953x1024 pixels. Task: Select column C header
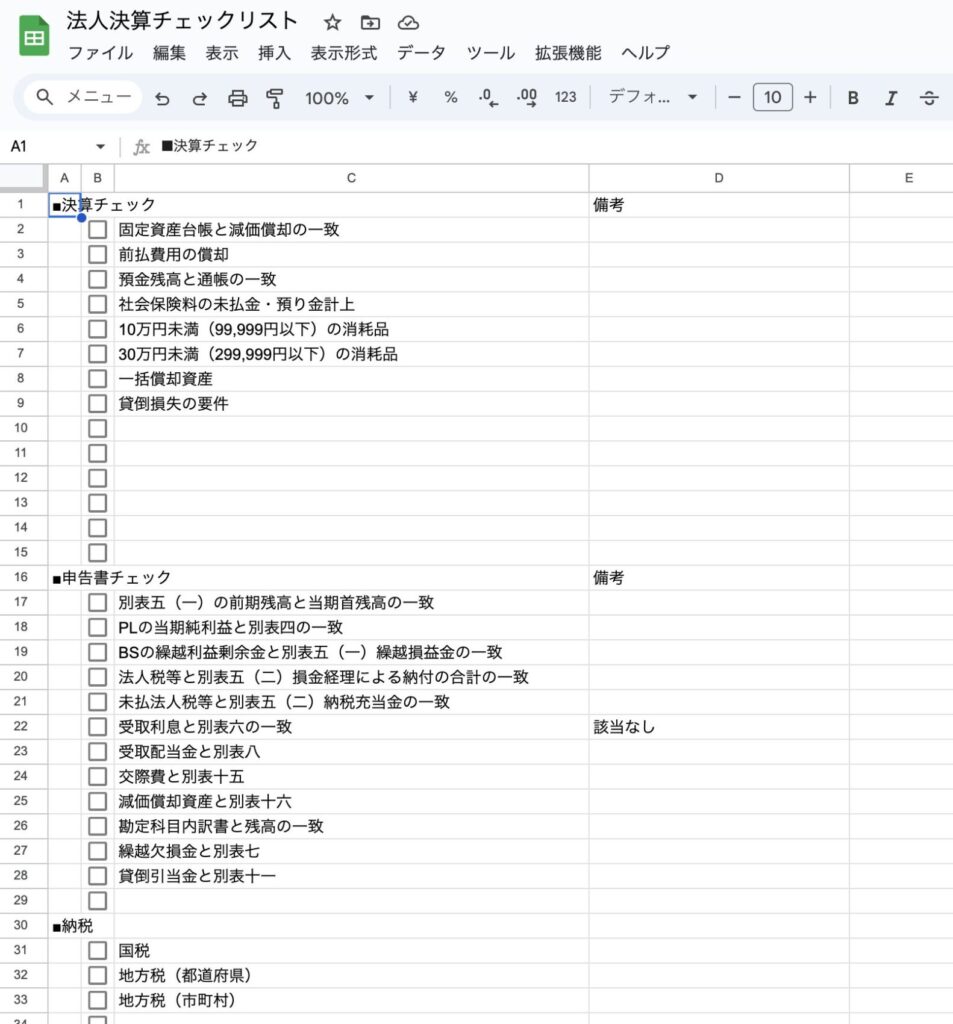(x=351, y=178)
